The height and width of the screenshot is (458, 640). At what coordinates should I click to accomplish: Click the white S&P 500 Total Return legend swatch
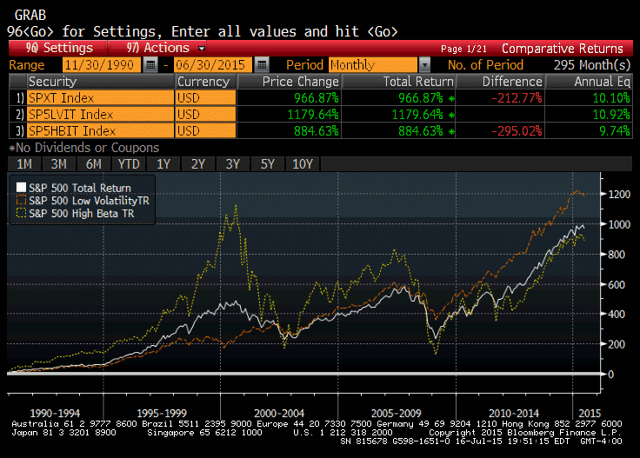21,187
